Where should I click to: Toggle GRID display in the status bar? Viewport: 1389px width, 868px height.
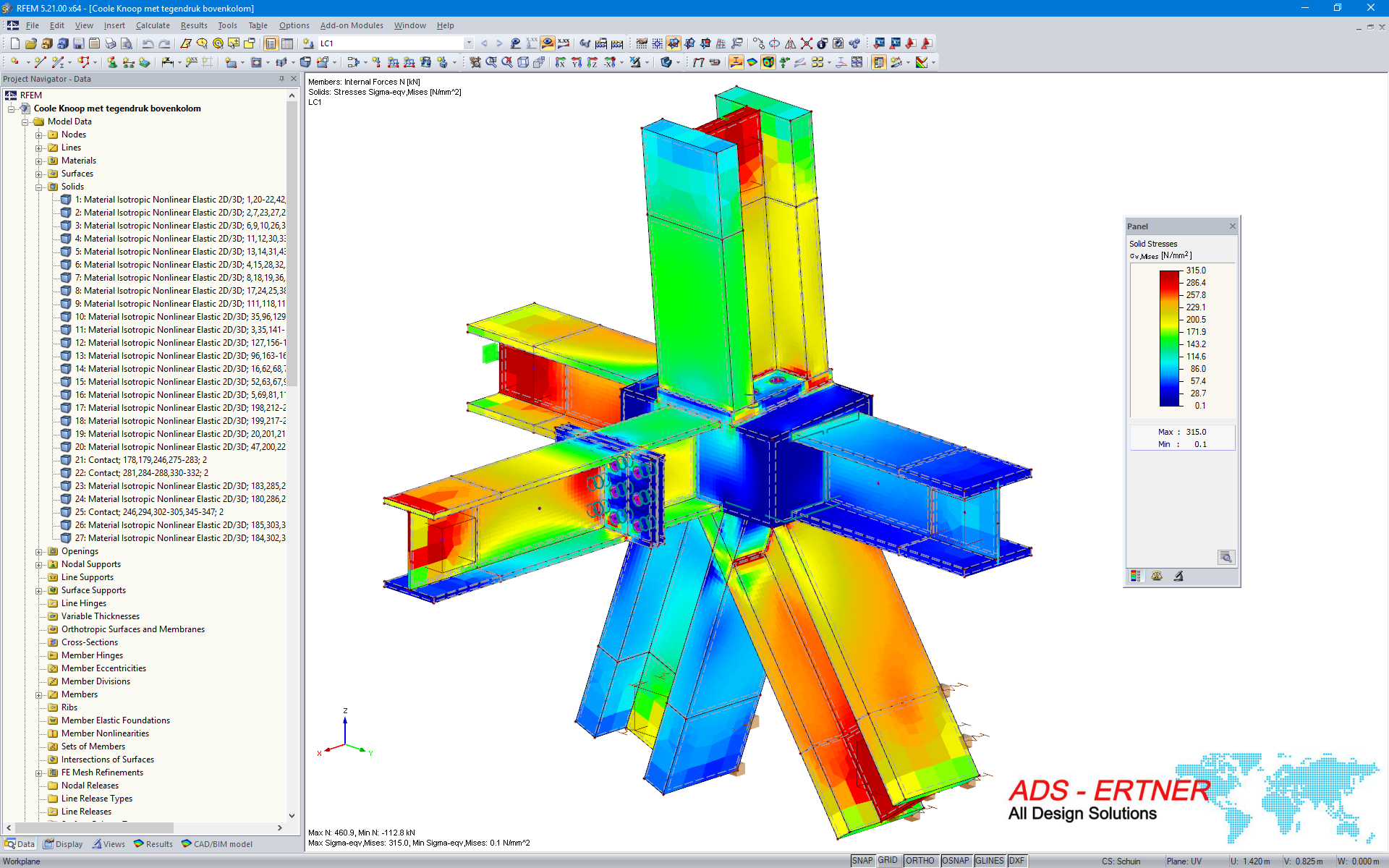pyautogui.click(x=888, y=861)
